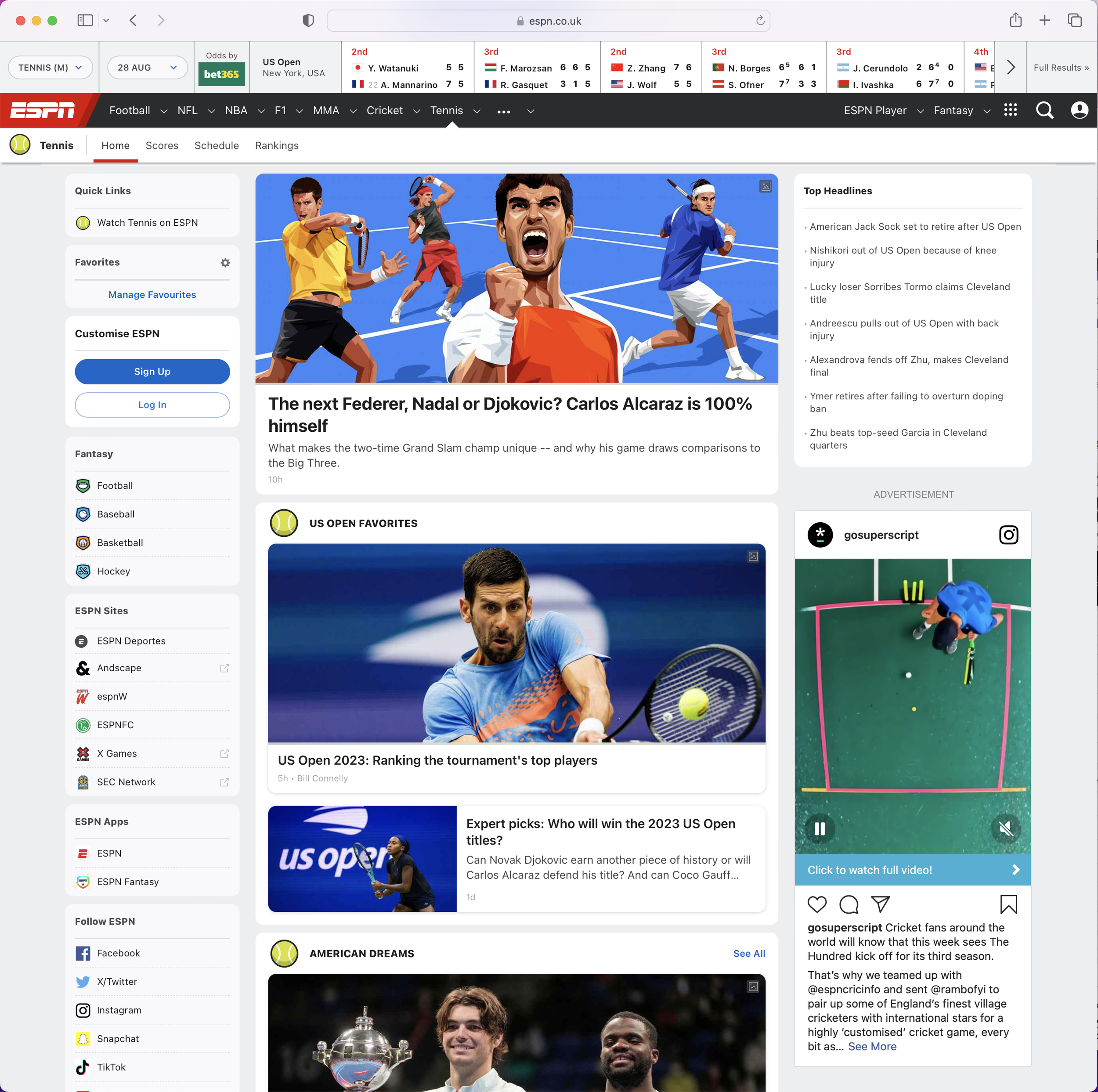Click the X/Twitter bird icon

point(83,982)
